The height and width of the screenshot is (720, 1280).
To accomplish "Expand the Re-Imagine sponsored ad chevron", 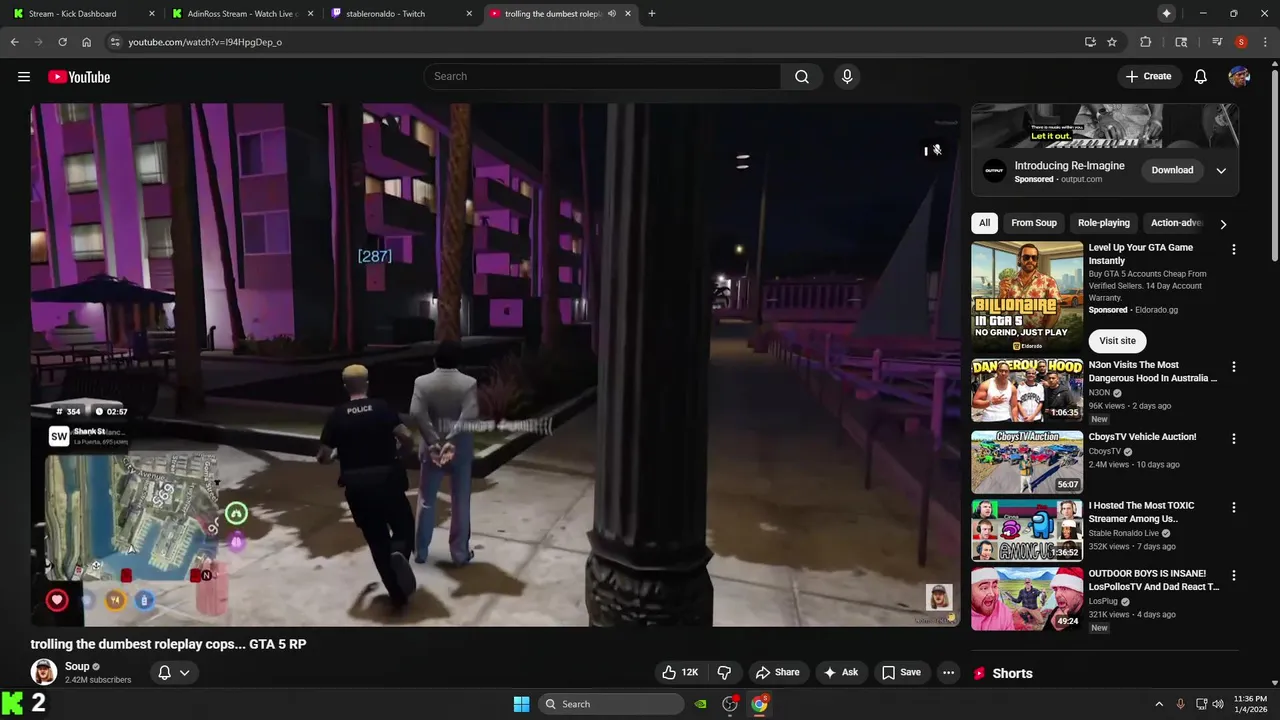I will coord(1221,171).
